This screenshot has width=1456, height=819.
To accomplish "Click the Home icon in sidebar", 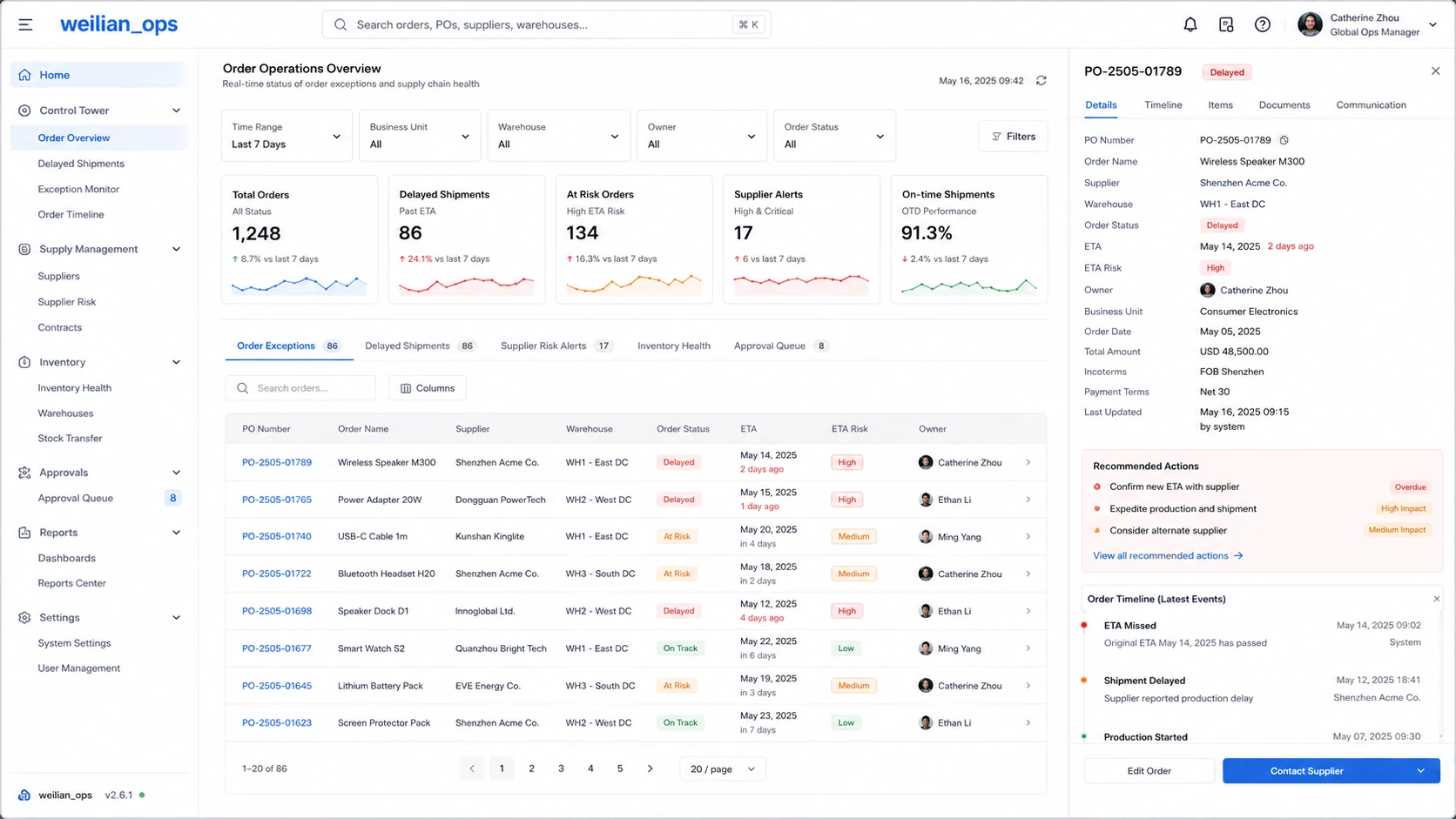I will click(24, 75).
